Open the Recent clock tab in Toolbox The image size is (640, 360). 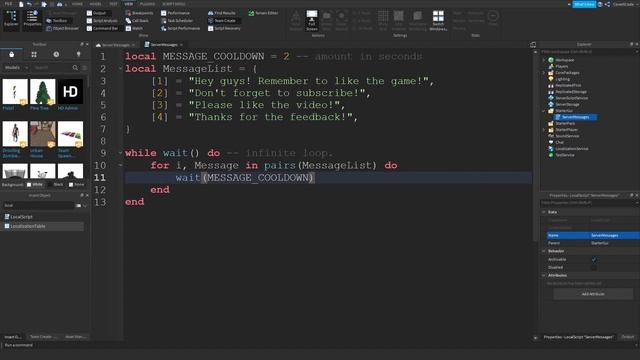(56, 54)
